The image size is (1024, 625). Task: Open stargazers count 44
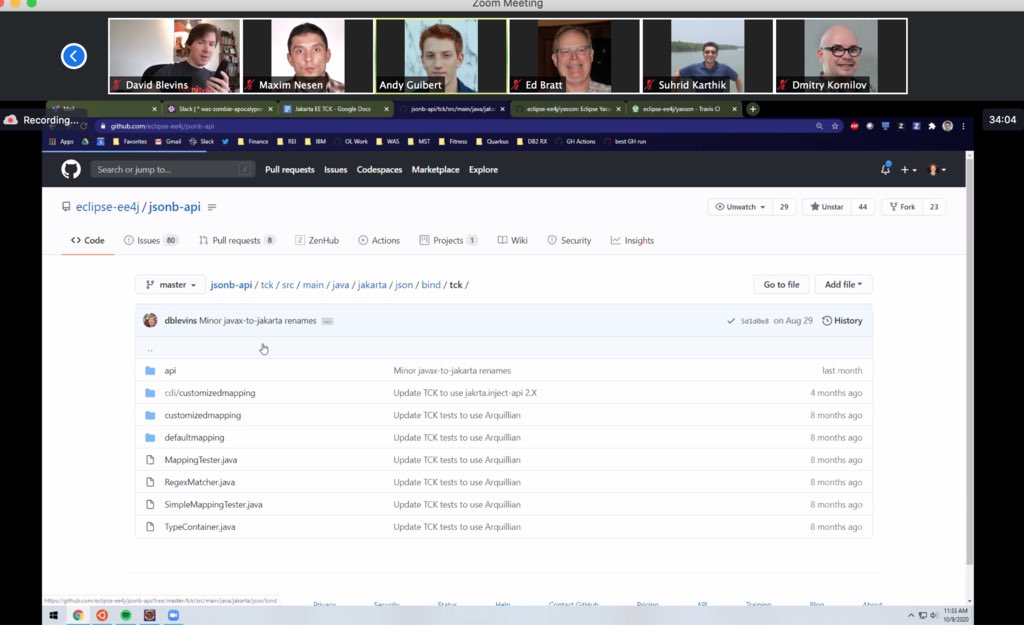[863, 207]
